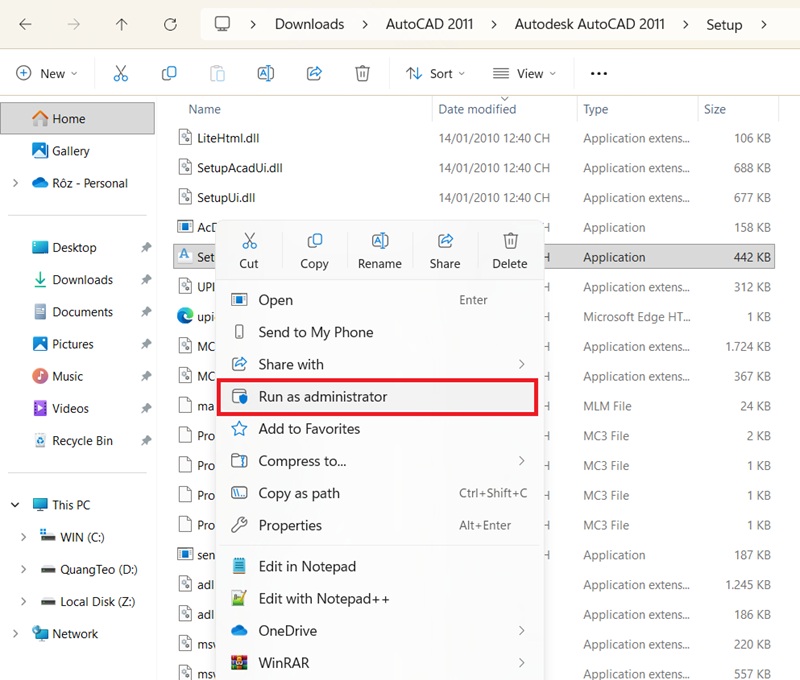Click the back navigation arrow
The image size is (800, 680).
(26, 23)
